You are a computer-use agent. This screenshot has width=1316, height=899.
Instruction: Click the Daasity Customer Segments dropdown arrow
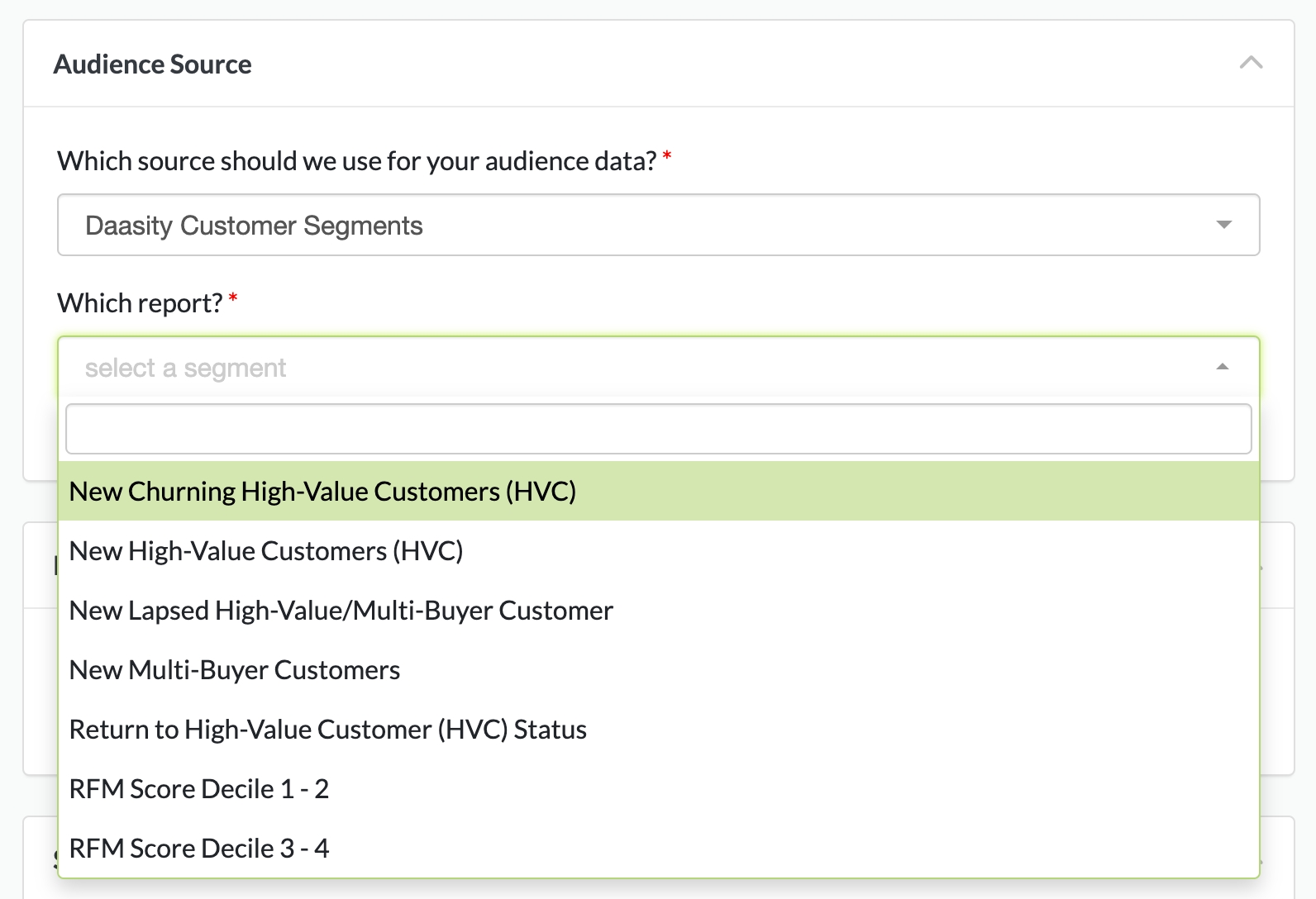pyautogui.click(x=1223, y=225)
